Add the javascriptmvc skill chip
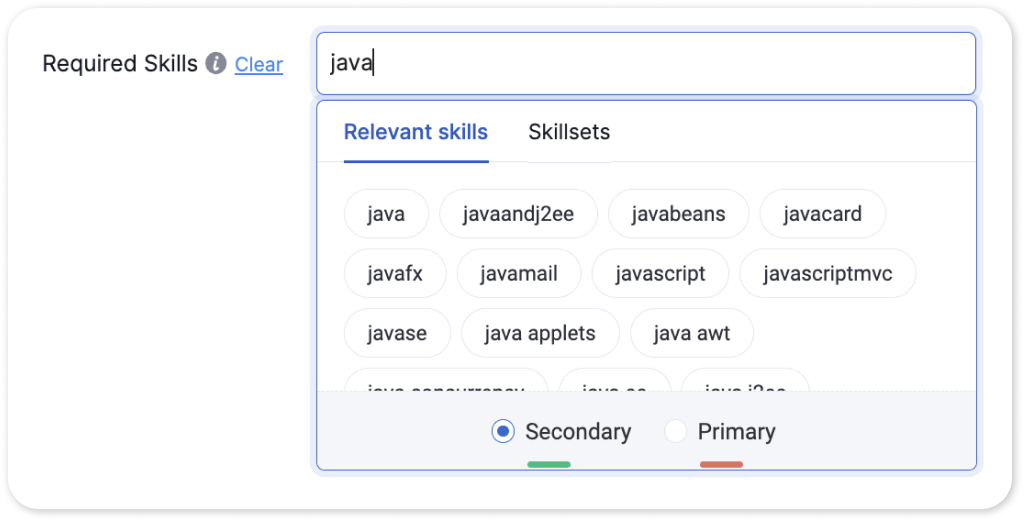1024x522 pixels. tap(827, 273)
